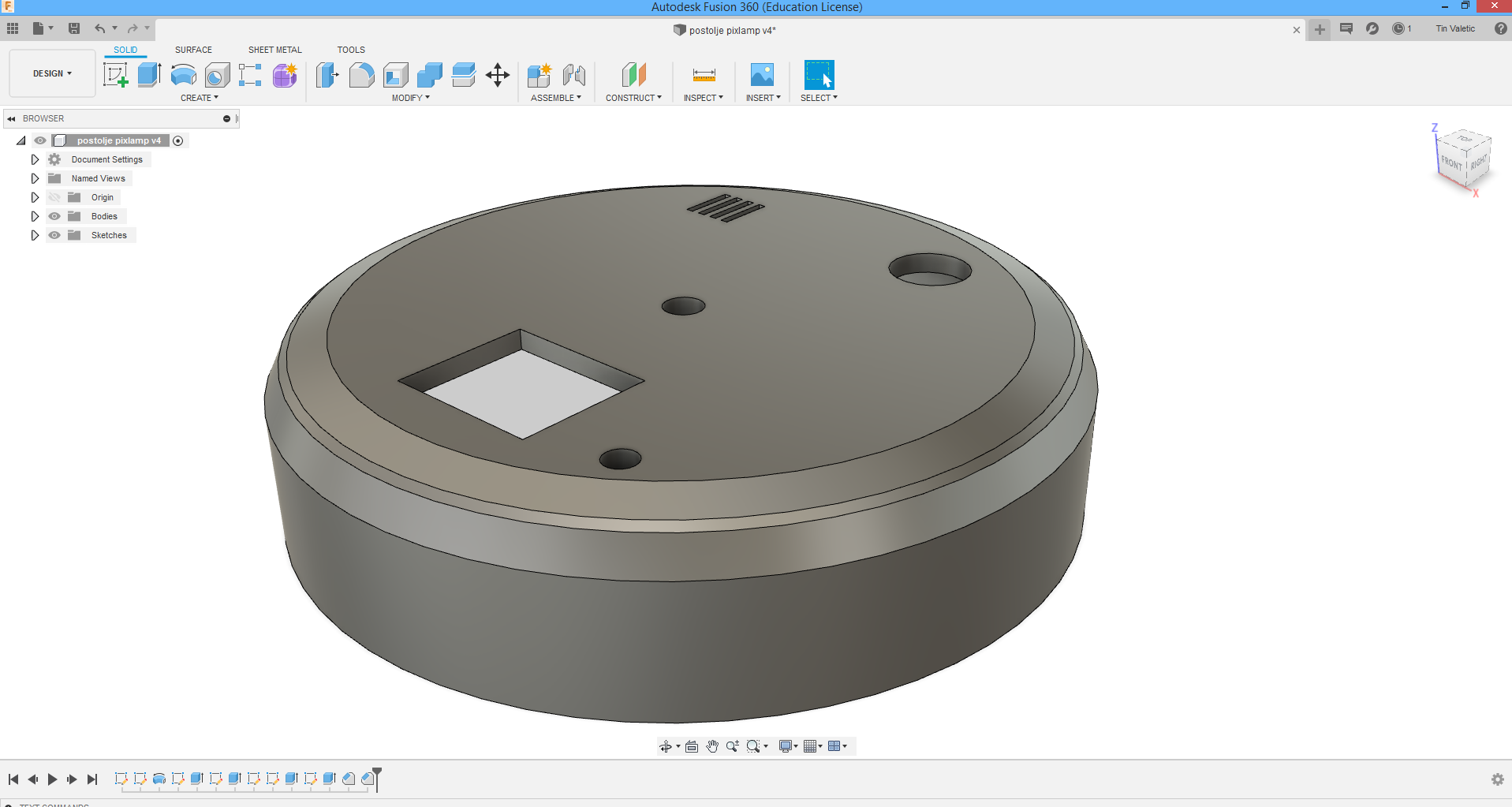
Task: Play the timeline
Action: [52, 779]
